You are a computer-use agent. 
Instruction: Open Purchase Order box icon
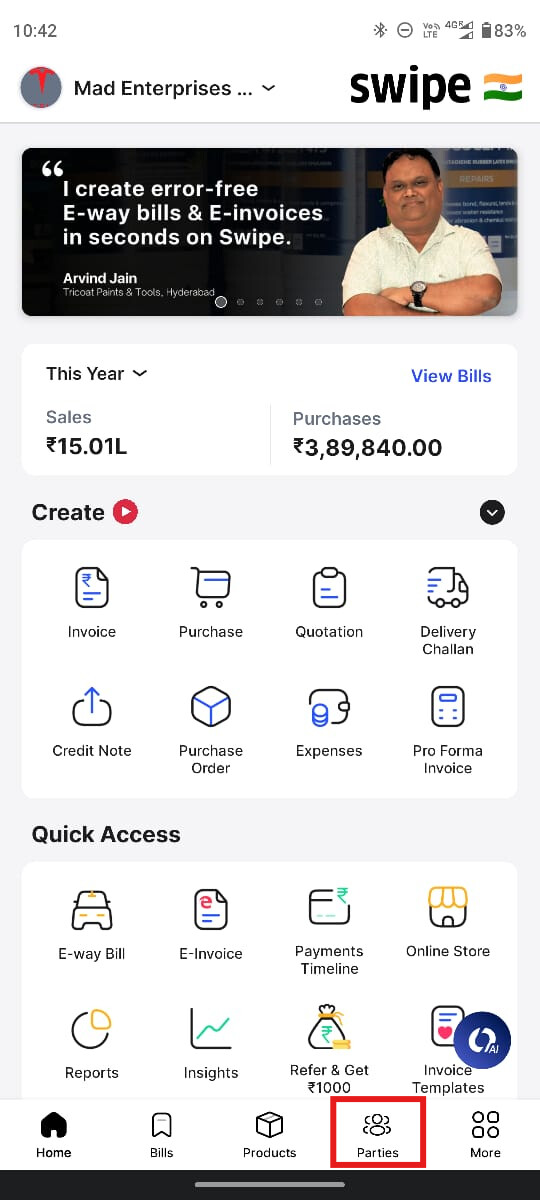(x=211, y=707)
